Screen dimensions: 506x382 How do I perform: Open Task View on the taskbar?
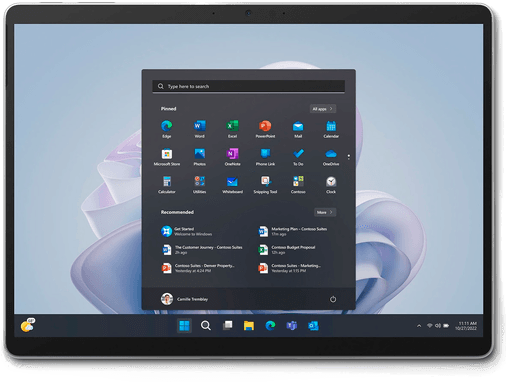pos(227,325)
